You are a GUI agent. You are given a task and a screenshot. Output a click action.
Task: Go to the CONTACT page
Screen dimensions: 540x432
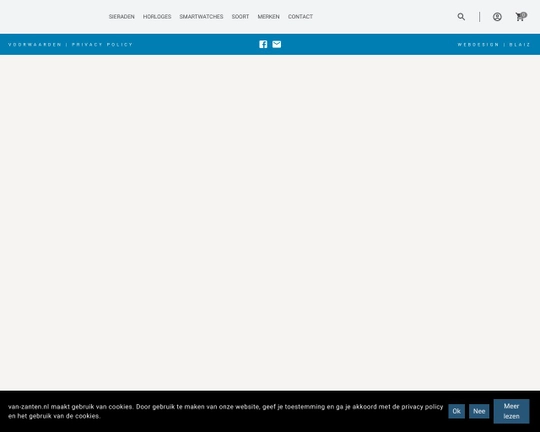pos(300,17)
